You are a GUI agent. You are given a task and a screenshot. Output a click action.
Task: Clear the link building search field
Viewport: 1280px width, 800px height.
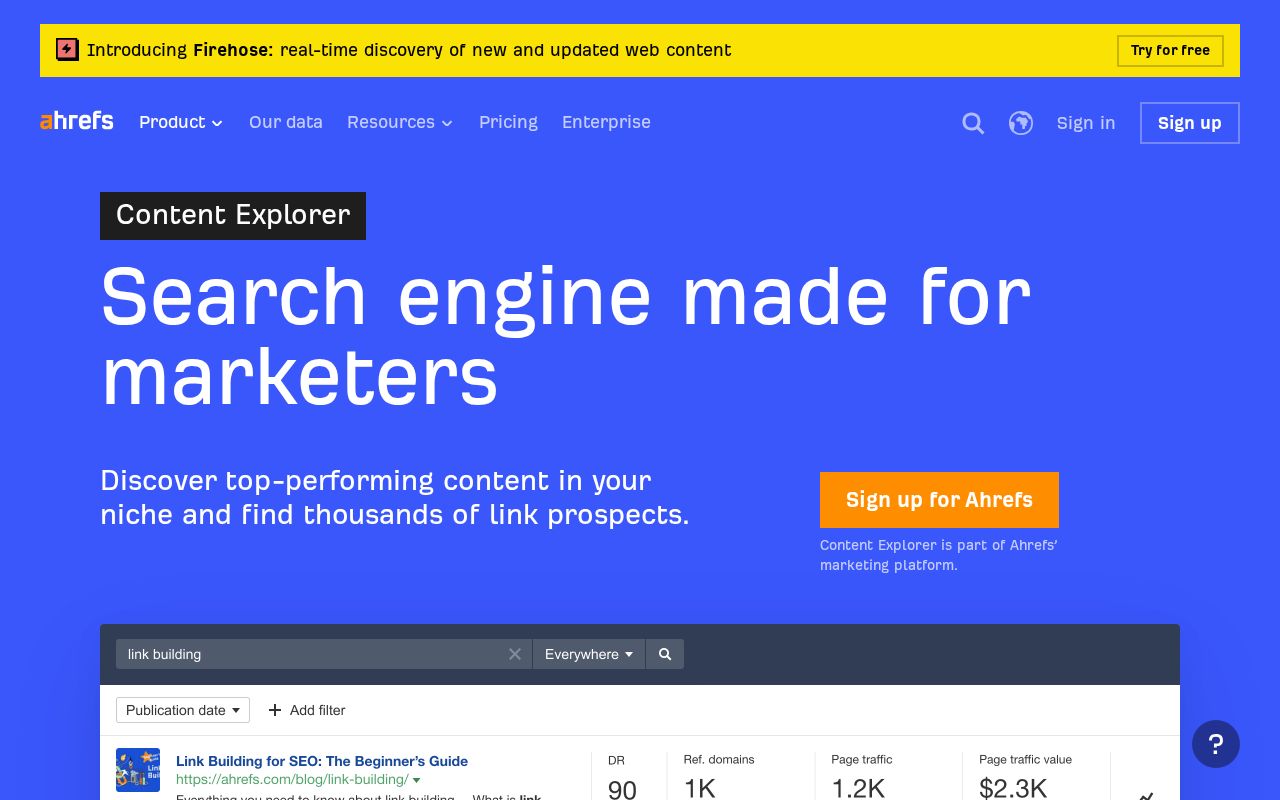515,654
